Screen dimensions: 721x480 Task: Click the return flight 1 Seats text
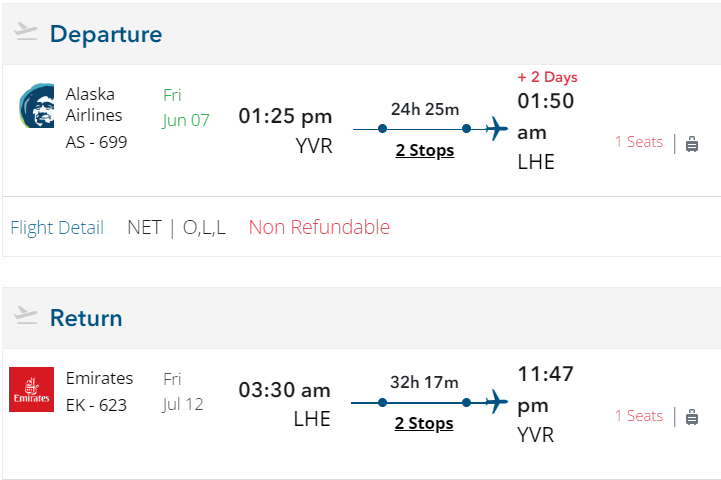(x=639, y=415)
